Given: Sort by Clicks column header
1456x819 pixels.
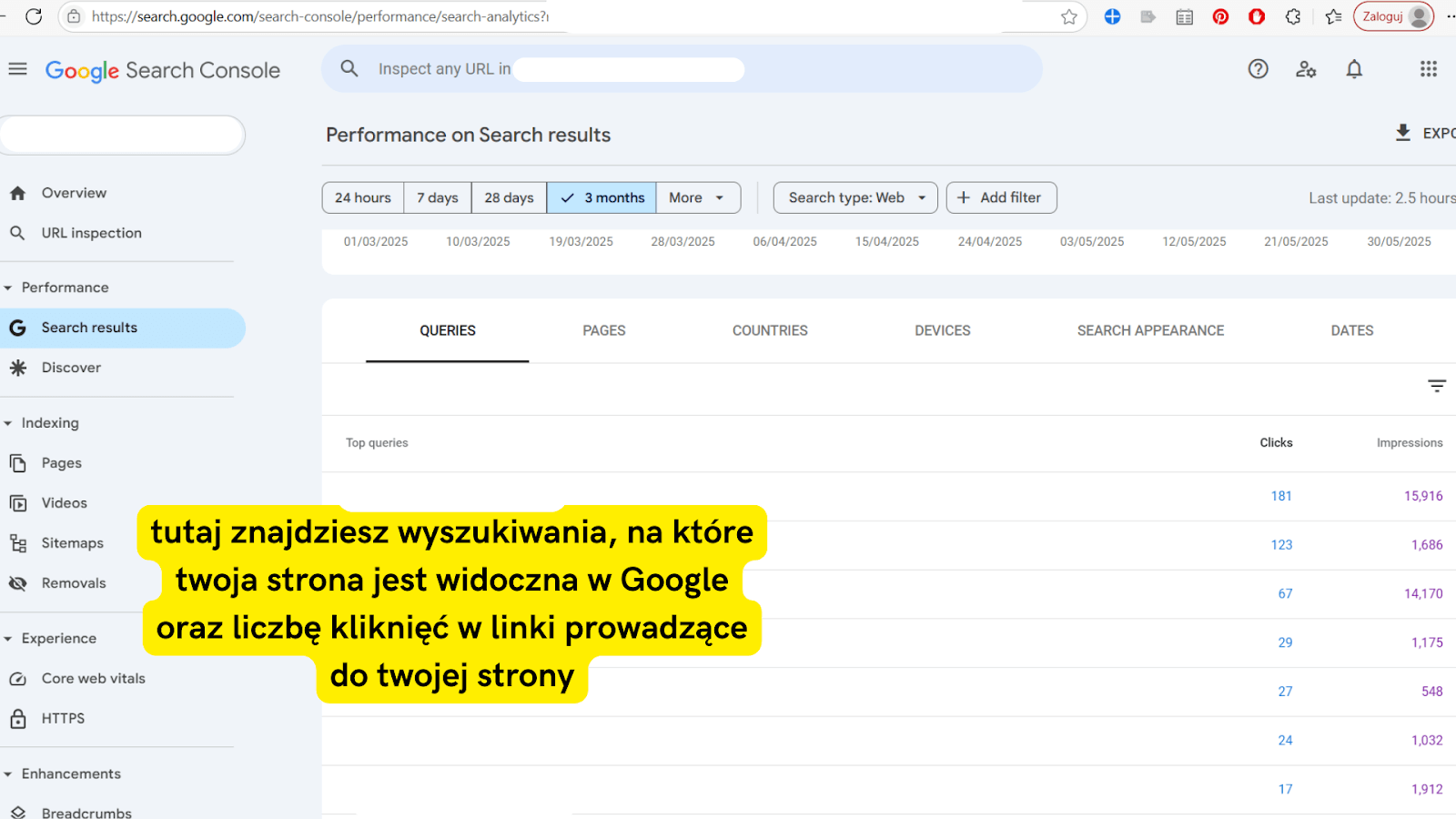Looking at the screenshot, I should tap(1276, 443).
